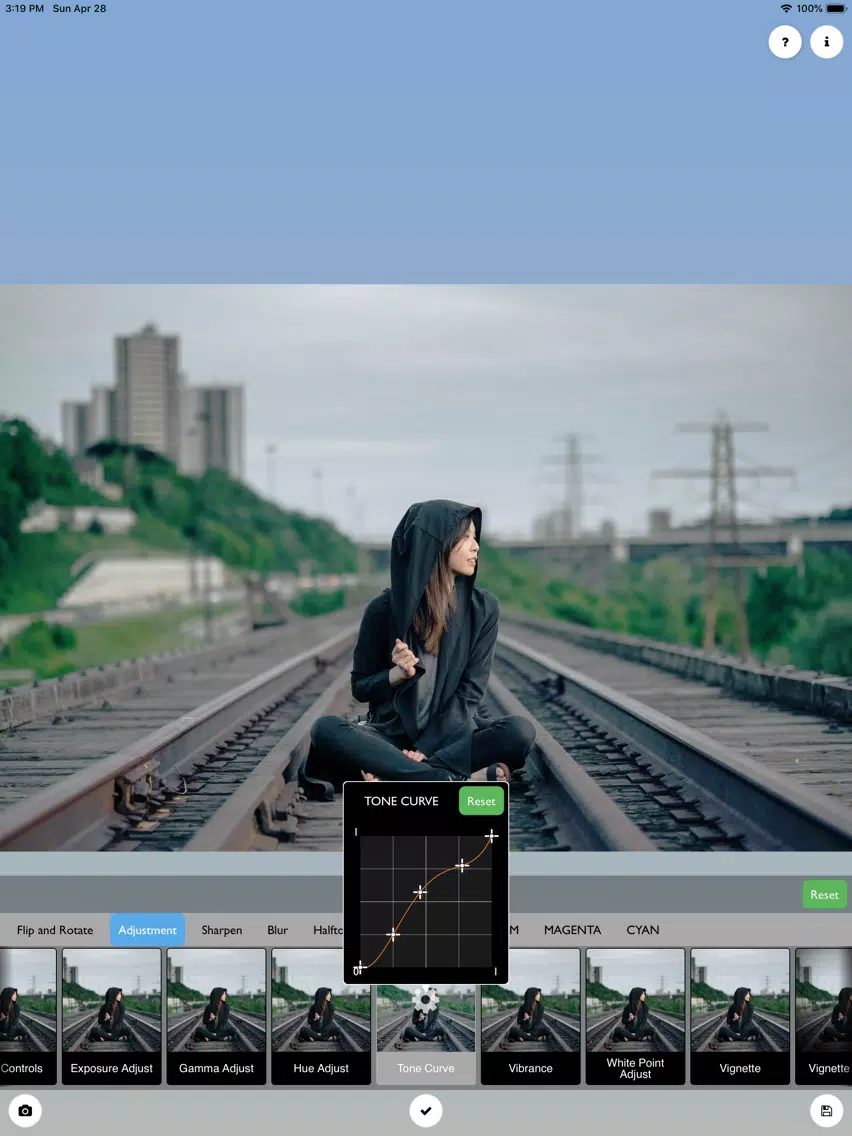Click the center tone curve control point
The image size is (852, 1136).
tap(419, 891)
